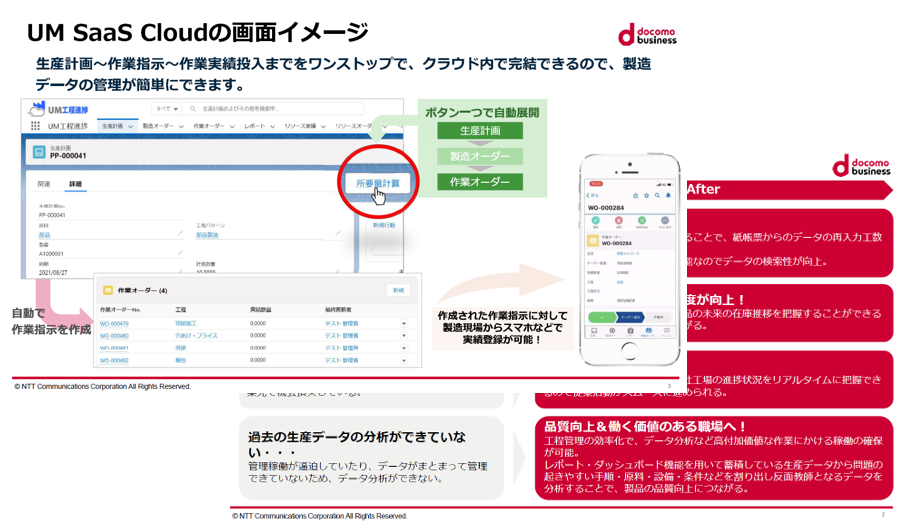Click the pencil edit icon for 品目 field

[x=180, y=233]
